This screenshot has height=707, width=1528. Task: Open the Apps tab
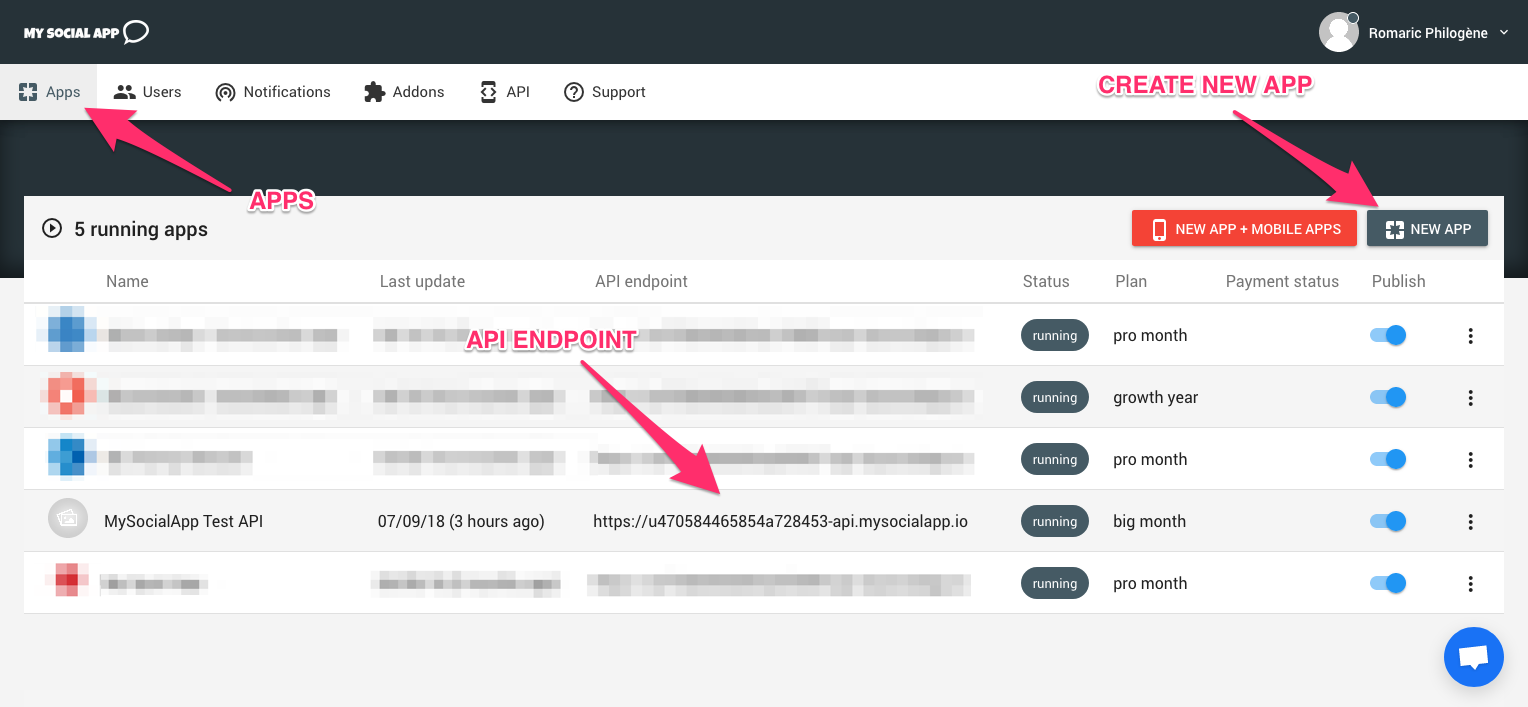[x=49, y=92]
